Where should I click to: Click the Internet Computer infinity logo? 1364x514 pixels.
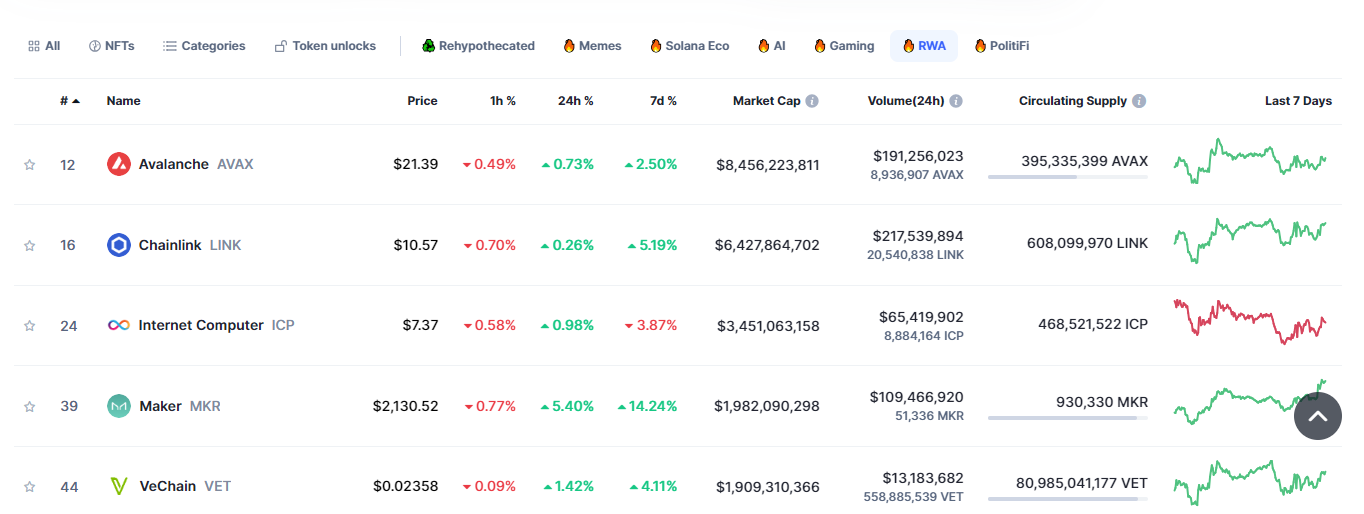119,325
